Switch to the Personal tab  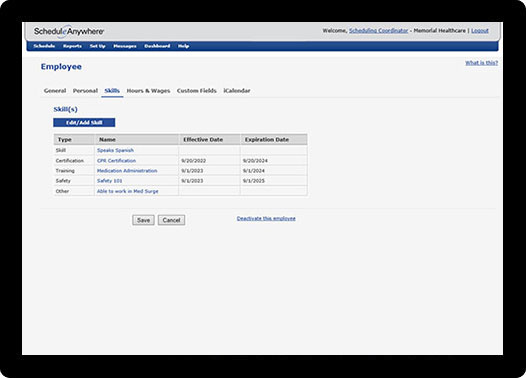pos(85,91)
